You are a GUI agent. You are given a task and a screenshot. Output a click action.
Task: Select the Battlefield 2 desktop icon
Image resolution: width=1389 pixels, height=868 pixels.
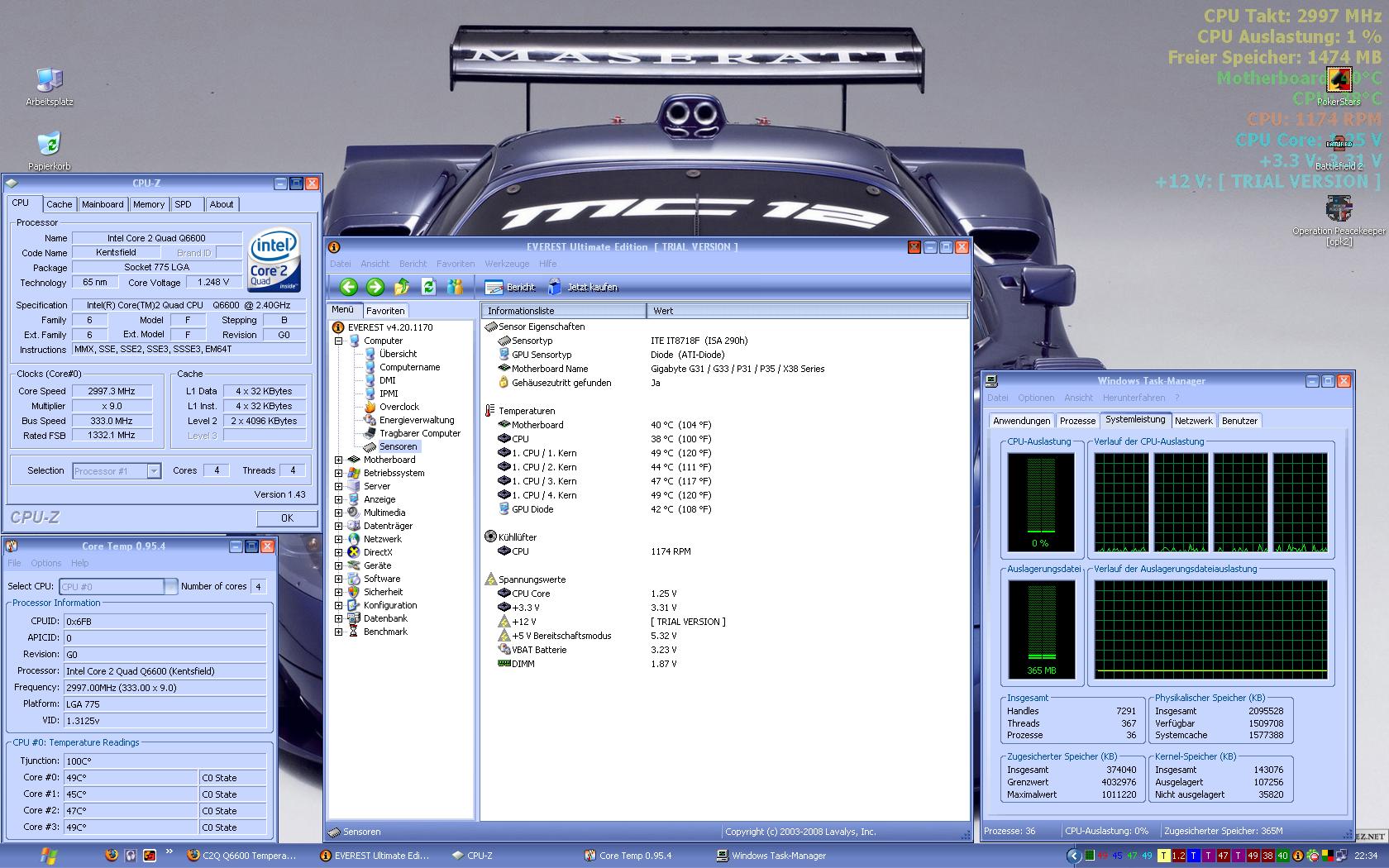coord(1339,151)
